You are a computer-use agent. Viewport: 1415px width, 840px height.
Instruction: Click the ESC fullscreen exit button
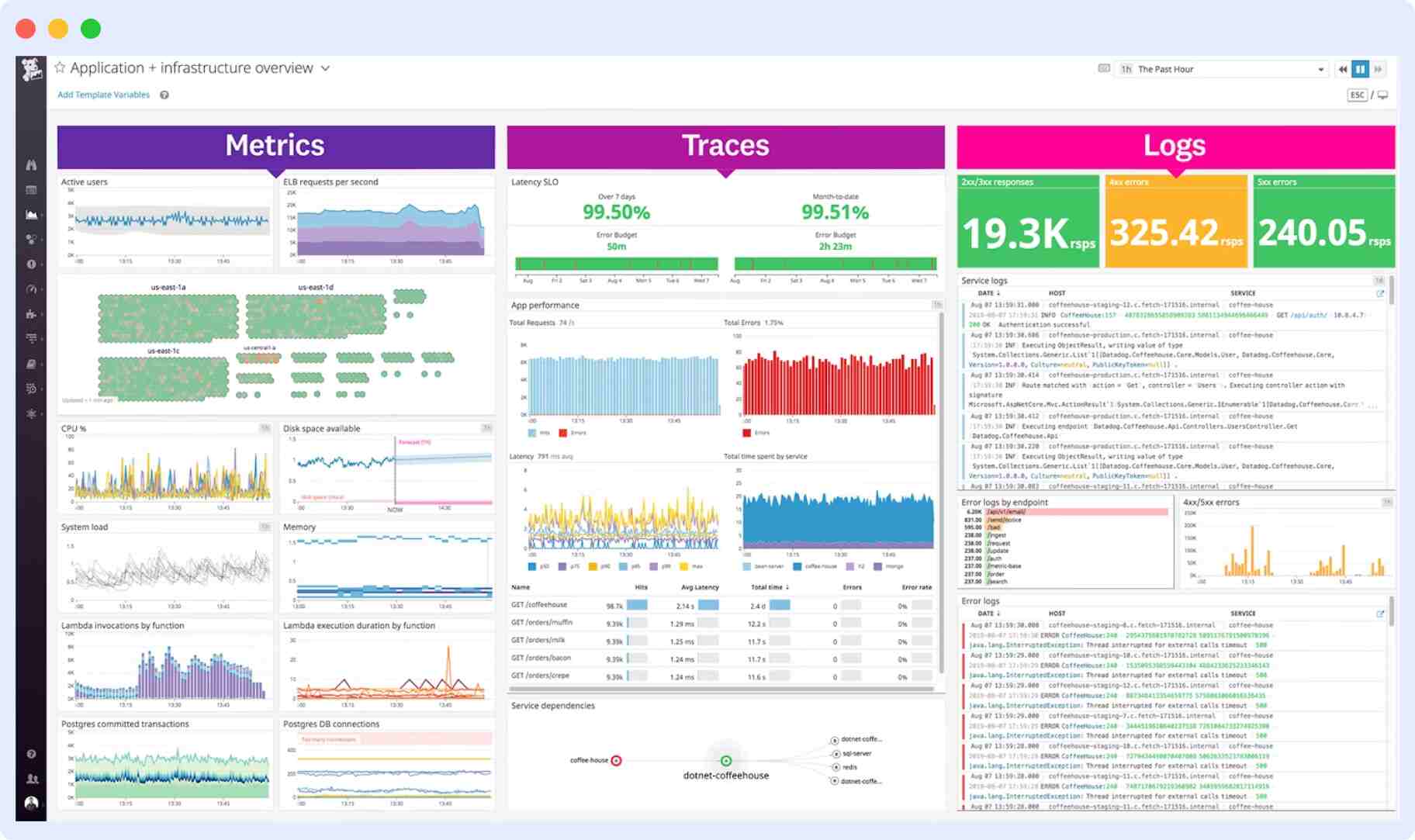(1358, 94)
